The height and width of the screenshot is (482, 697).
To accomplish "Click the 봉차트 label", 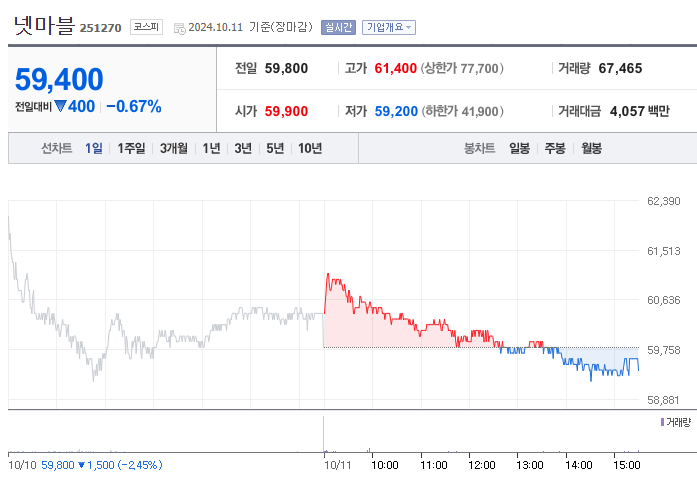I will (480, 148).
